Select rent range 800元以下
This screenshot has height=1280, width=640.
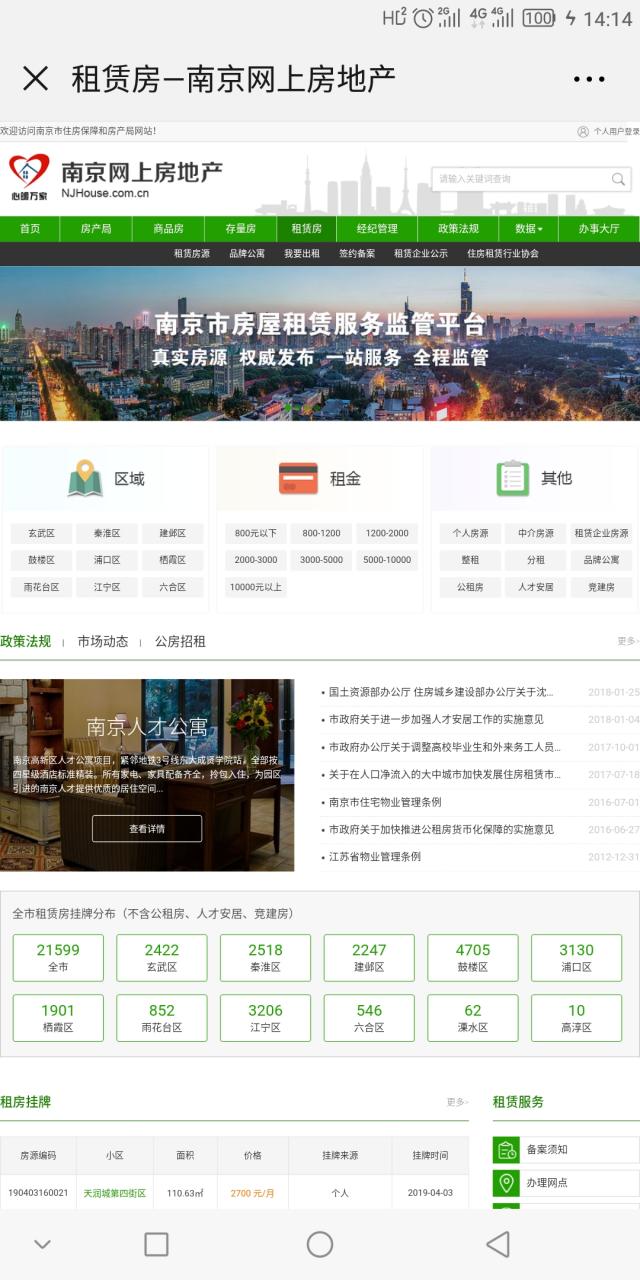(x=256, y=534)
